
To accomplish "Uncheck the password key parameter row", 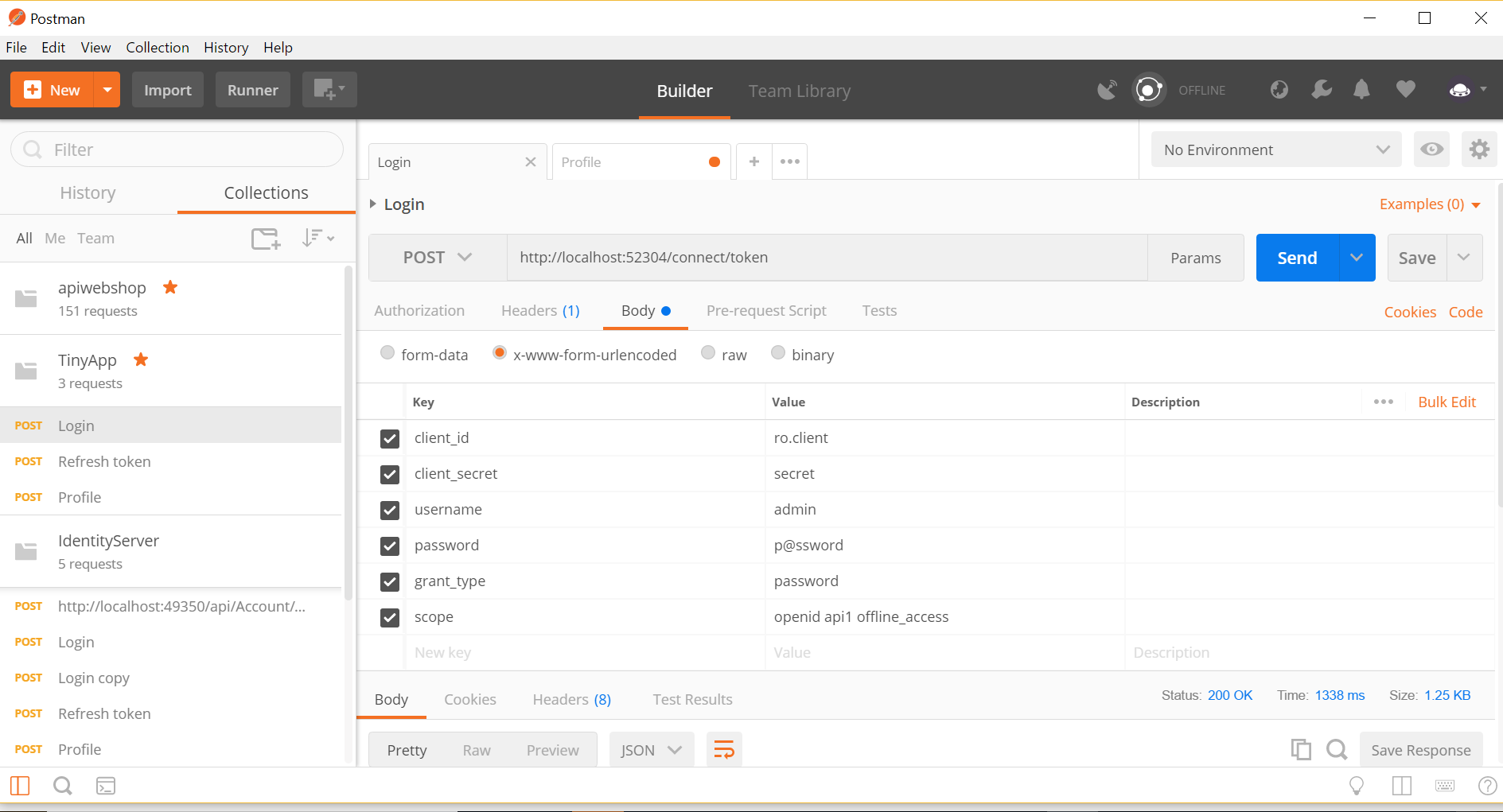I will (390, 546).
